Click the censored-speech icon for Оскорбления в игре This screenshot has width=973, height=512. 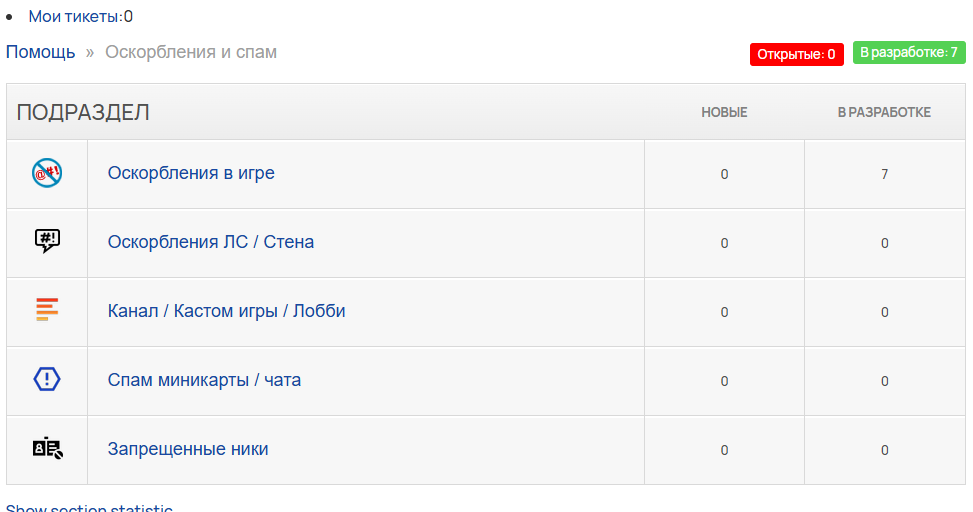[x=47, y=173]
